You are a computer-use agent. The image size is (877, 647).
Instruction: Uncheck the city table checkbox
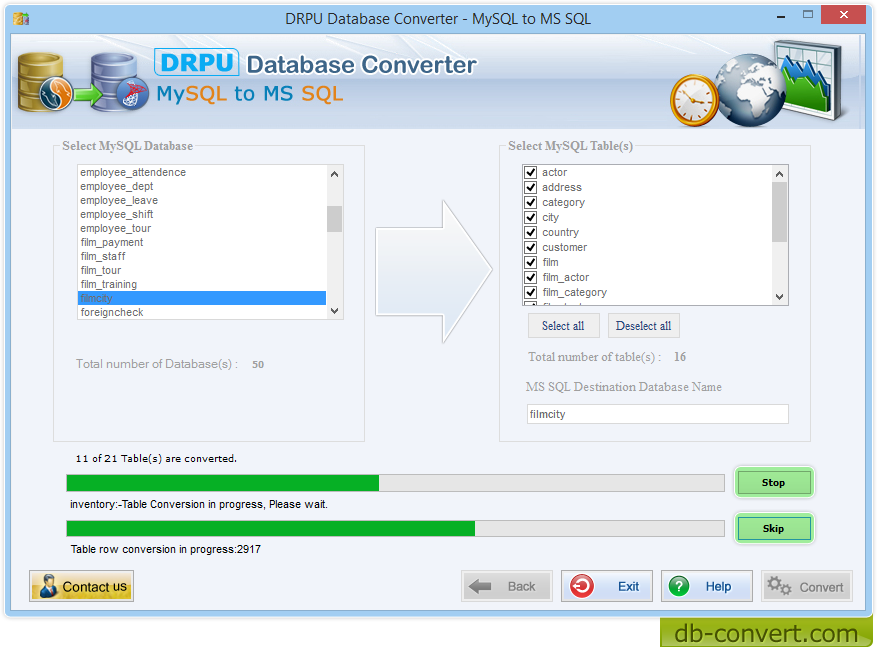pyautogui.click(x=530, y=218)
